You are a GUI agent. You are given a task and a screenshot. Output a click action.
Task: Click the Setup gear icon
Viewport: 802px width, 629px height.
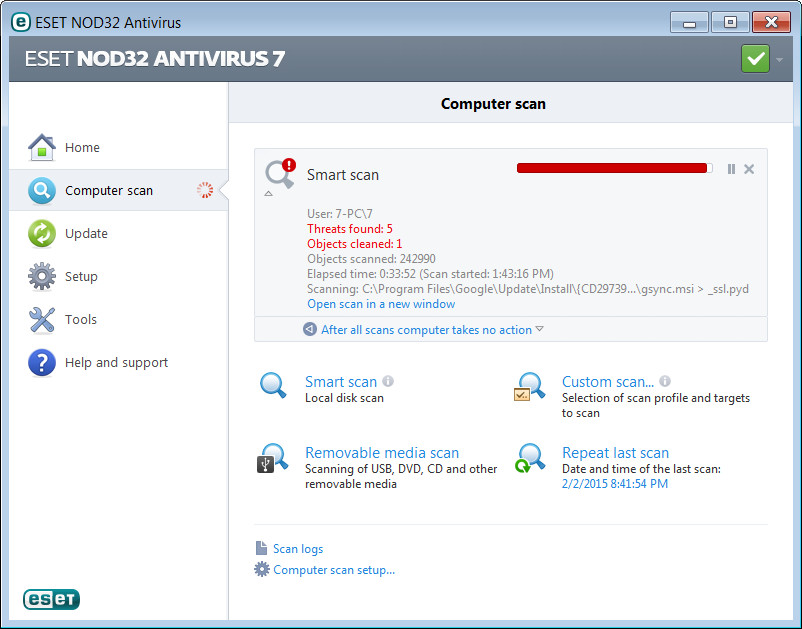click(x=41, y=277)
